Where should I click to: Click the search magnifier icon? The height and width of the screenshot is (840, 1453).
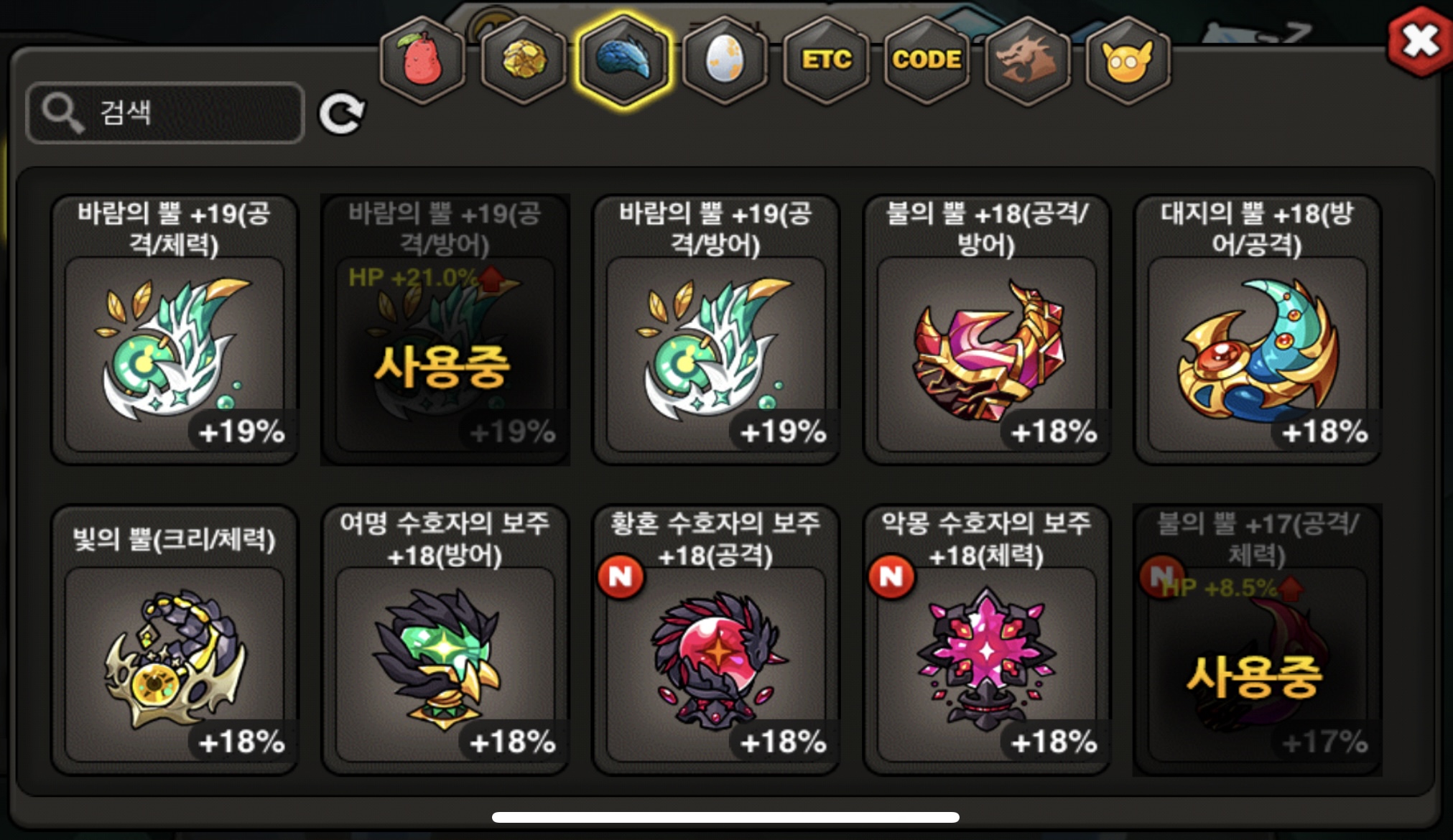63,113
